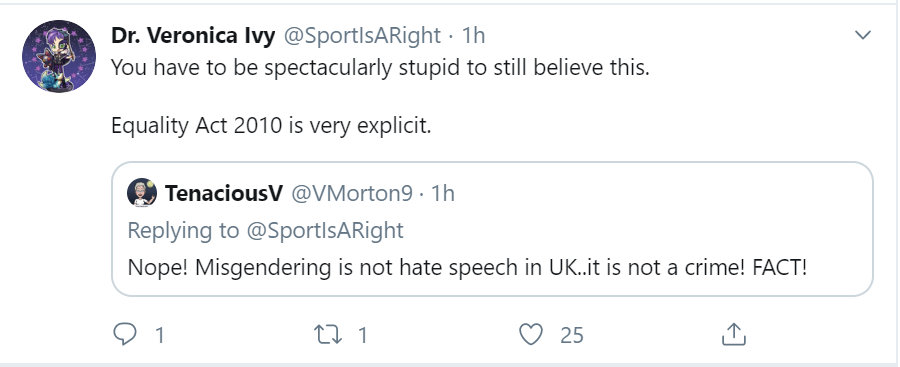The height and width of the screenshot is (367, 900).
Task: Open the main tweet's 1h timestamp
Action: [474, 36]
